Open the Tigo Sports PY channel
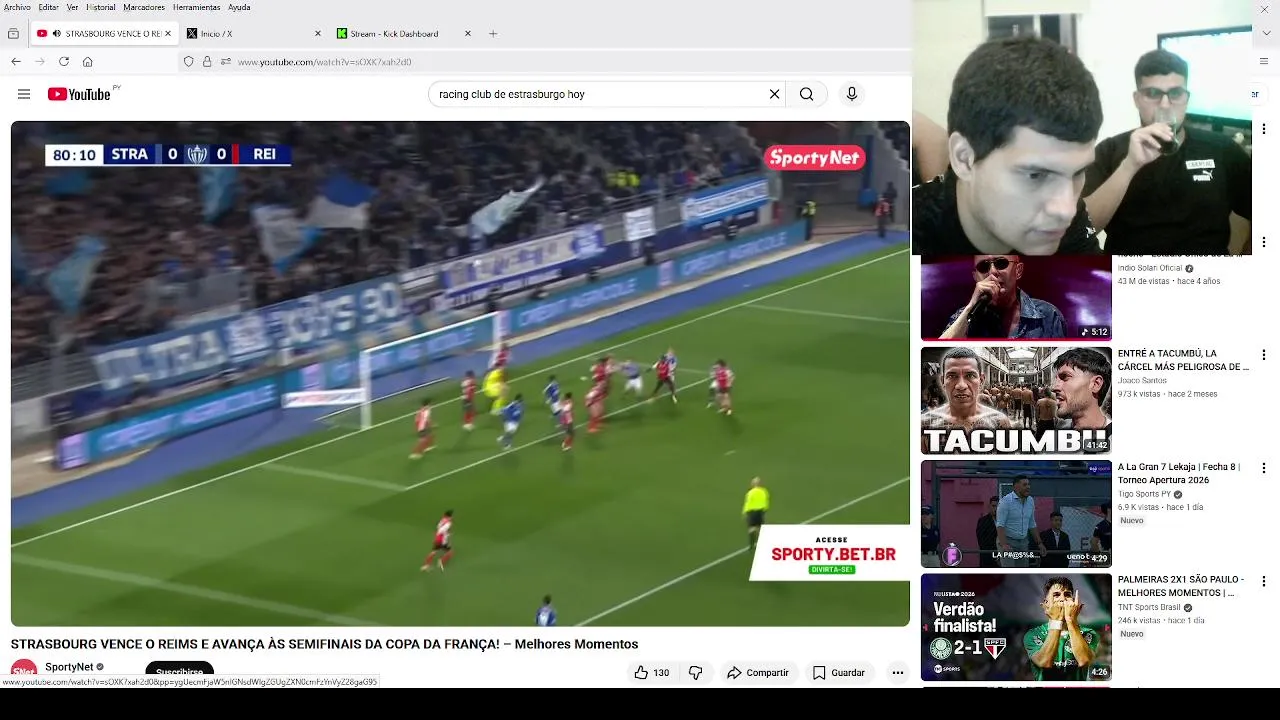The height and width of the screenshot is (720, 1280). 1144,494
